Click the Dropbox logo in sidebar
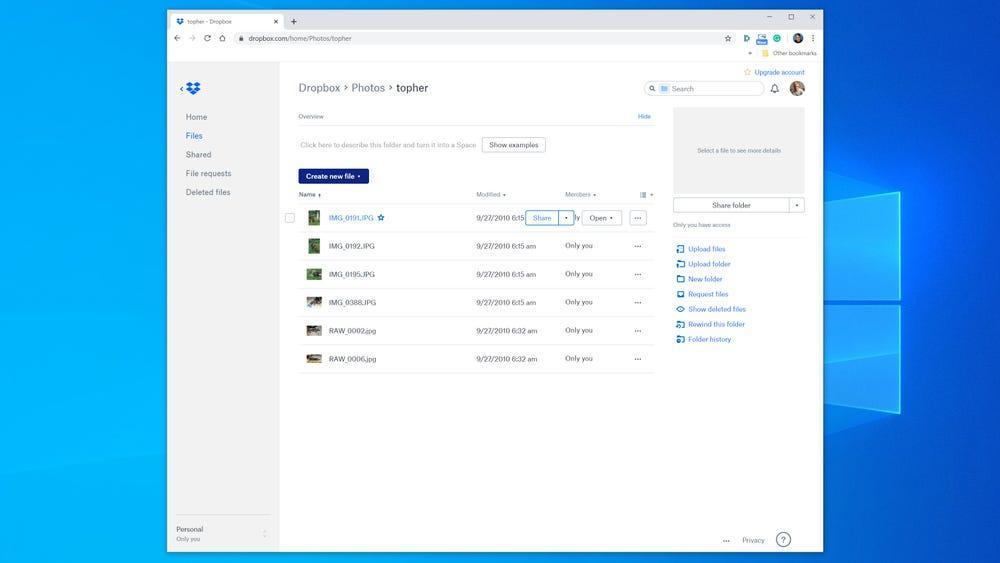This screenshot has width=1000, height=563. click(193, 88)
